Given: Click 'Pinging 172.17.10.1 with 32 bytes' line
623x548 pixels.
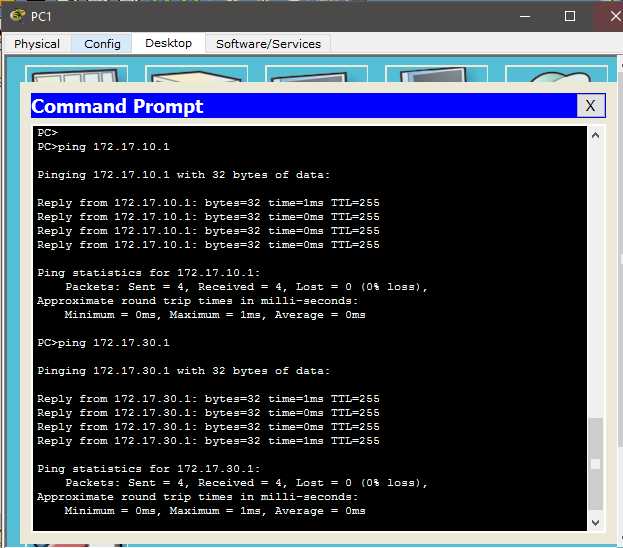Looking at the screenshot, I should point(184,175).
